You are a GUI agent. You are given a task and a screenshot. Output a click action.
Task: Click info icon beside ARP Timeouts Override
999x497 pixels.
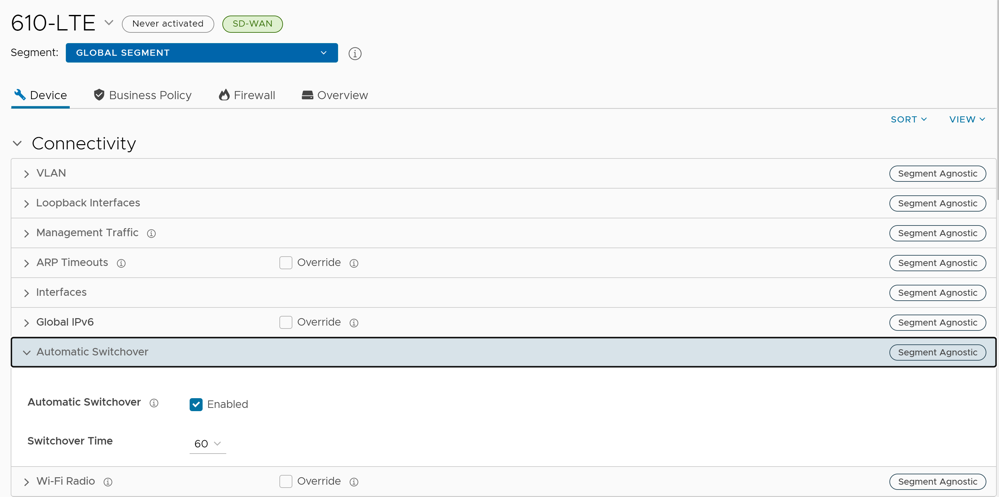pos(354,263)
